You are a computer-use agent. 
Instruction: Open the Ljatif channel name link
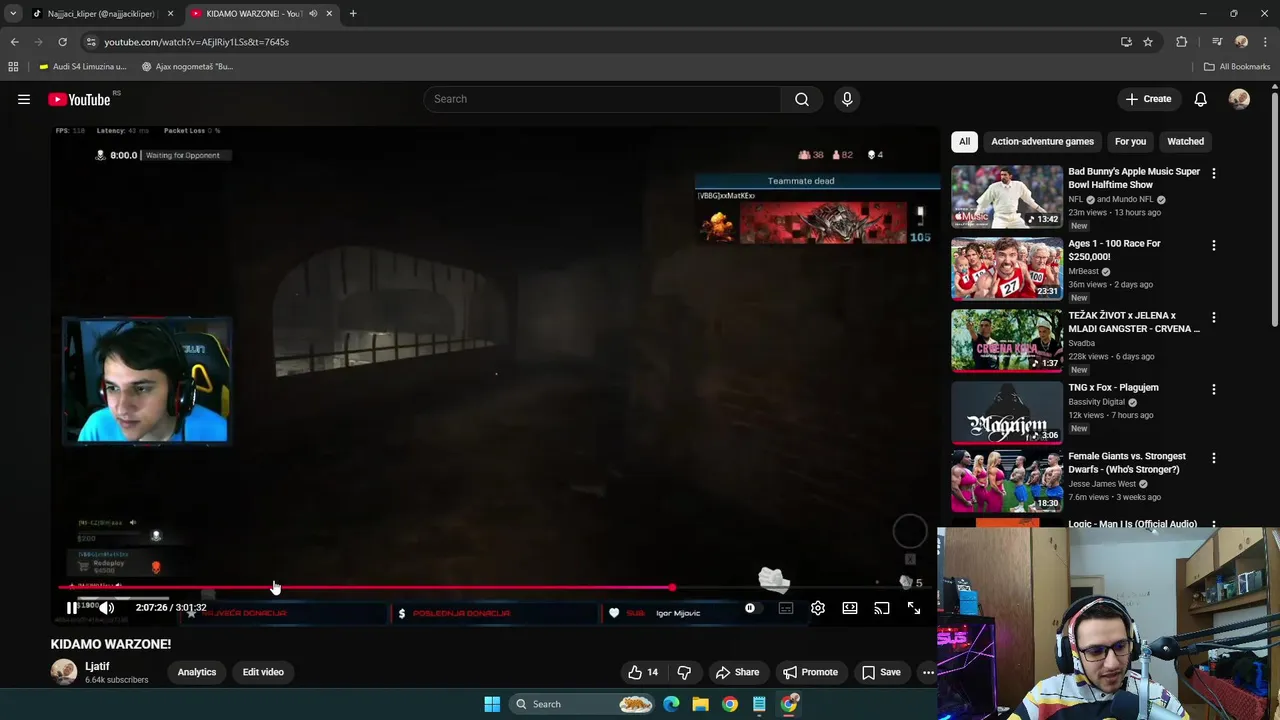97,666
